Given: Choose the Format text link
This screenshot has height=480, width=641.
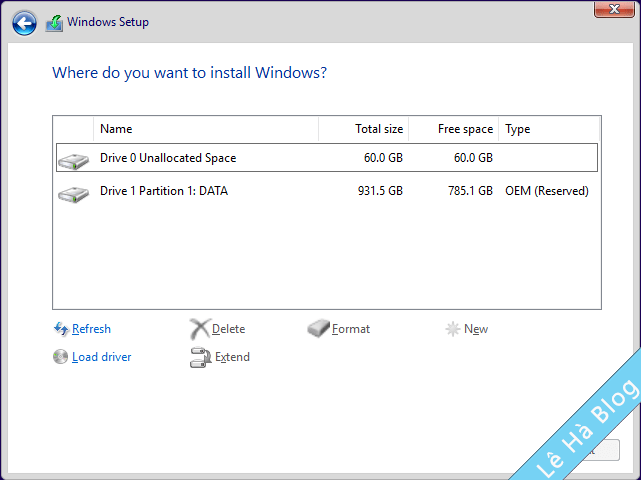Looking at the screenshot, I should tap(351, 329).
